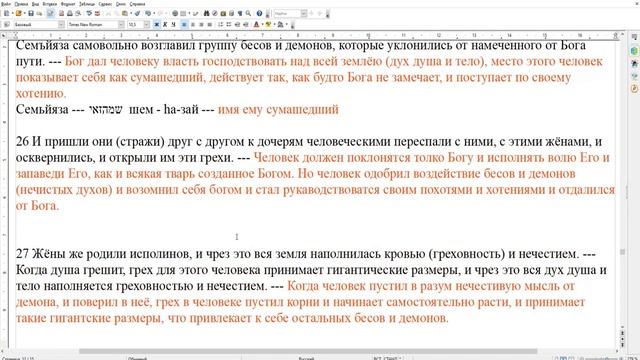The width and height of the screenshot is (640, 360).
Task: Open OpenOffice Help with the question mark icon
Action: 259,13
